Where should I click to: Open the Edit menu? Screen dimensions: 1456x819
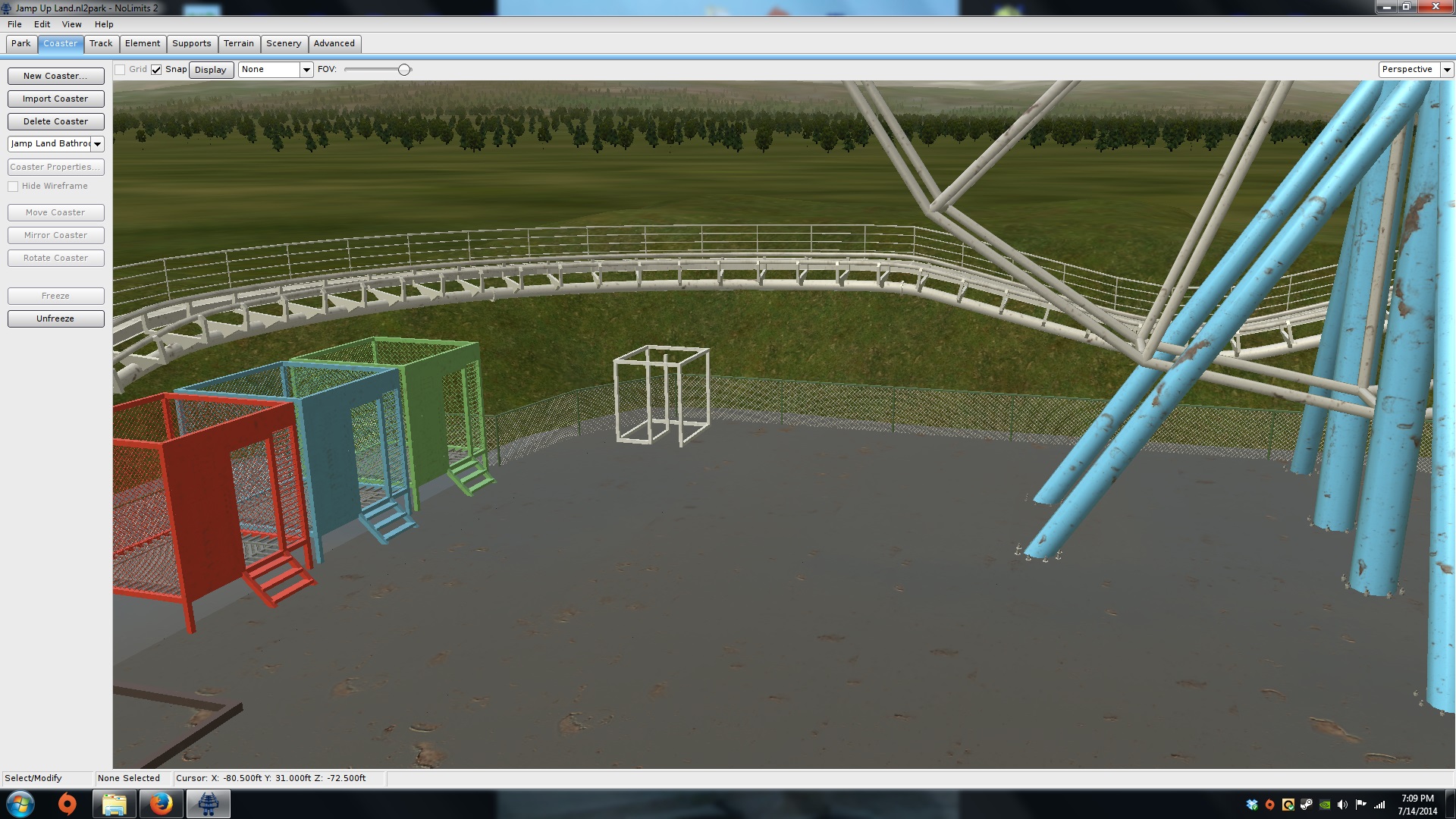pos(42,24)
